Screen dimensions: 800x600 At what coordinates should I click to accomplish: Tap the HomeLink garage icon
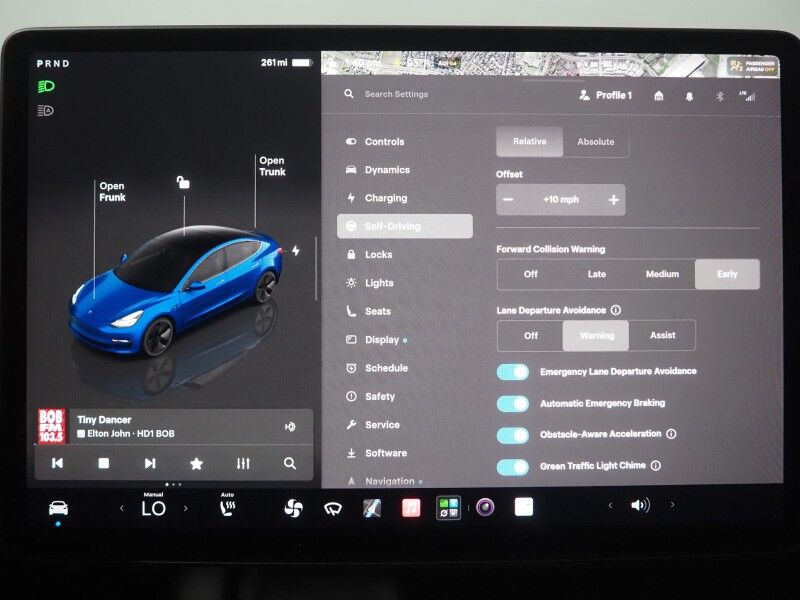(659, 95)
